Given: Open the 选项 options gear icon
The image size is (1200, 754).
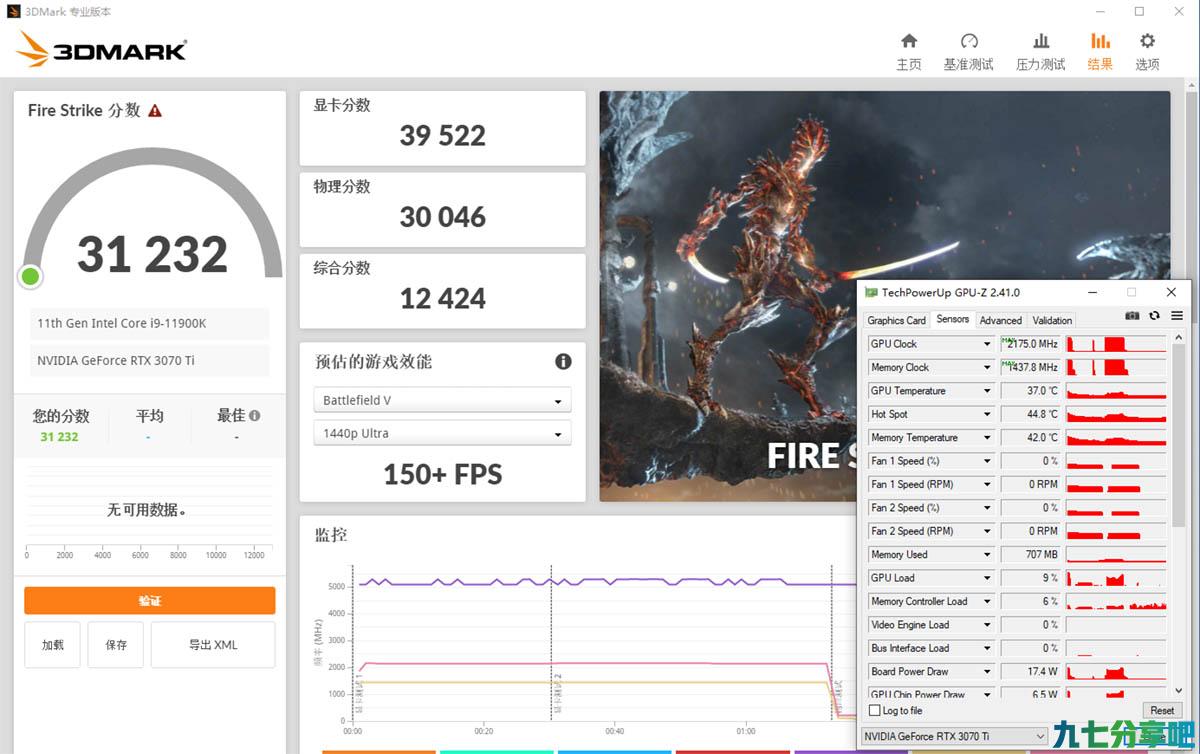Looking at the screenshot, I should point(1147,41).
